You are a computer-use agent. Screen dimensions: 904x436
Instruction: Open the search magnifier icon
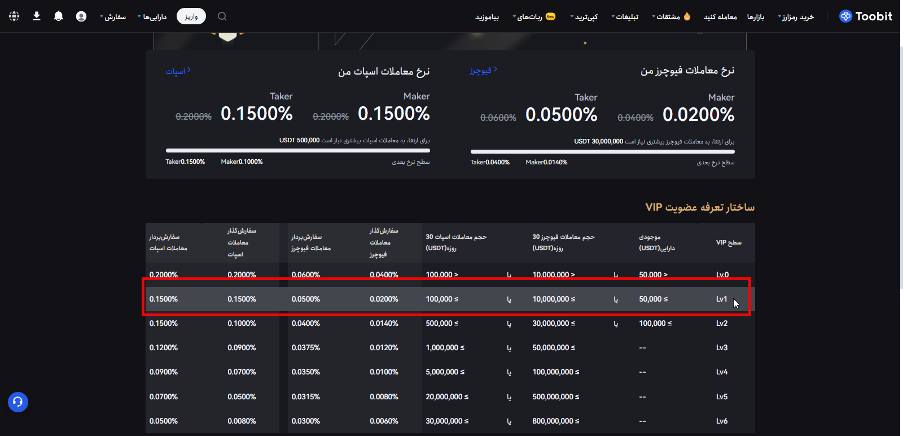pos(222,16)
